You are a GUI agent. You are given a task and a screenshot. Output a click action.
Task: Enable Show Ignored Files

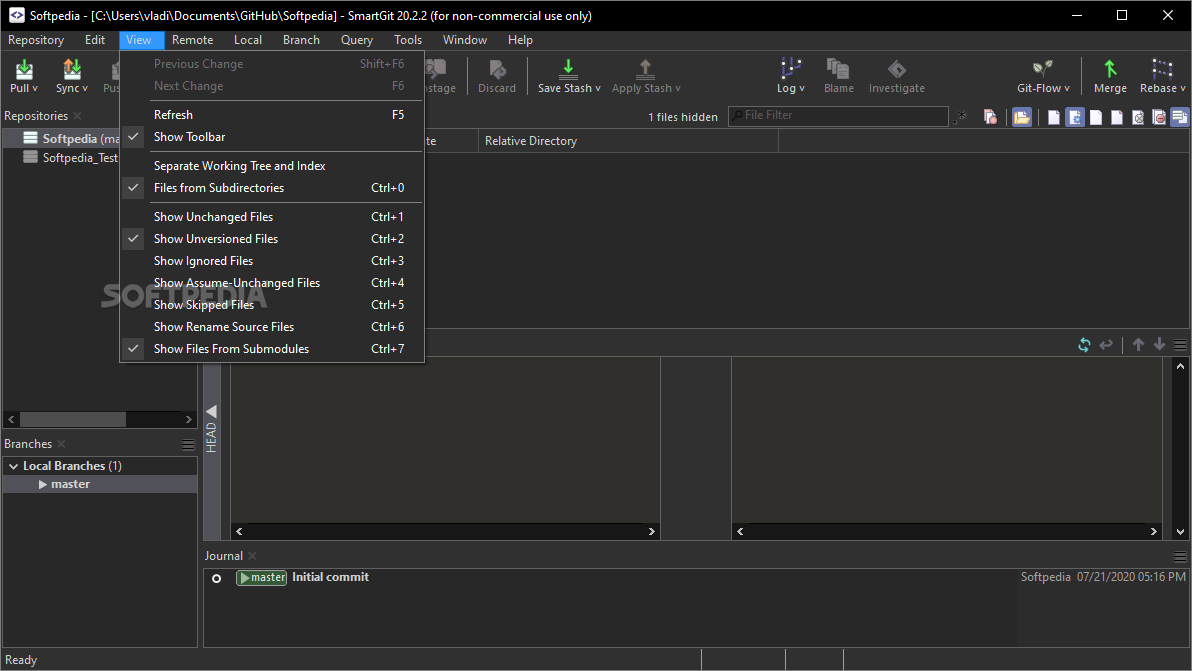271,261
